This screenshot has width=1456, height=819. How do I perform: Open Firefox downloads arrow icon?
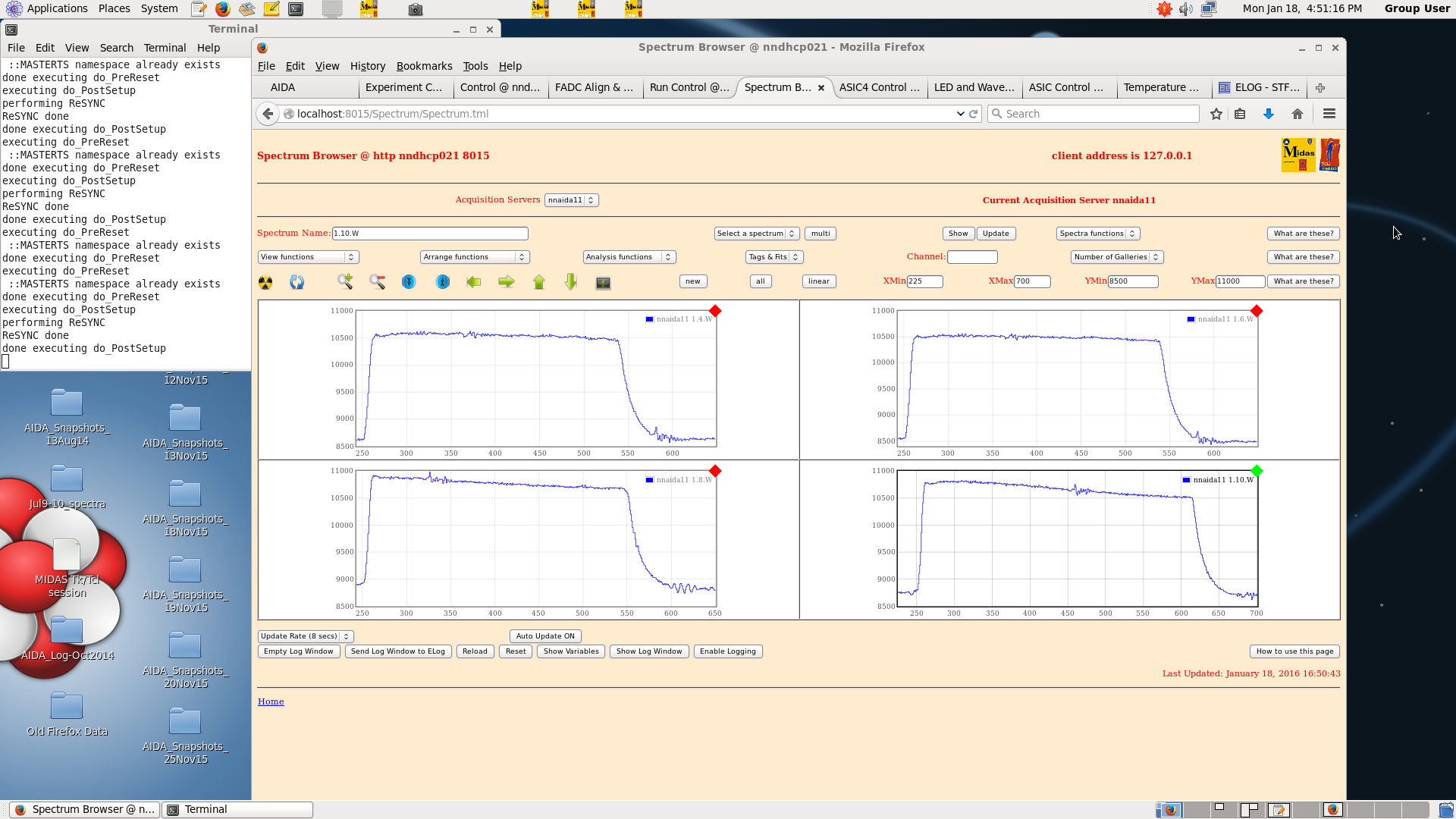click(x=1269, y=114)
